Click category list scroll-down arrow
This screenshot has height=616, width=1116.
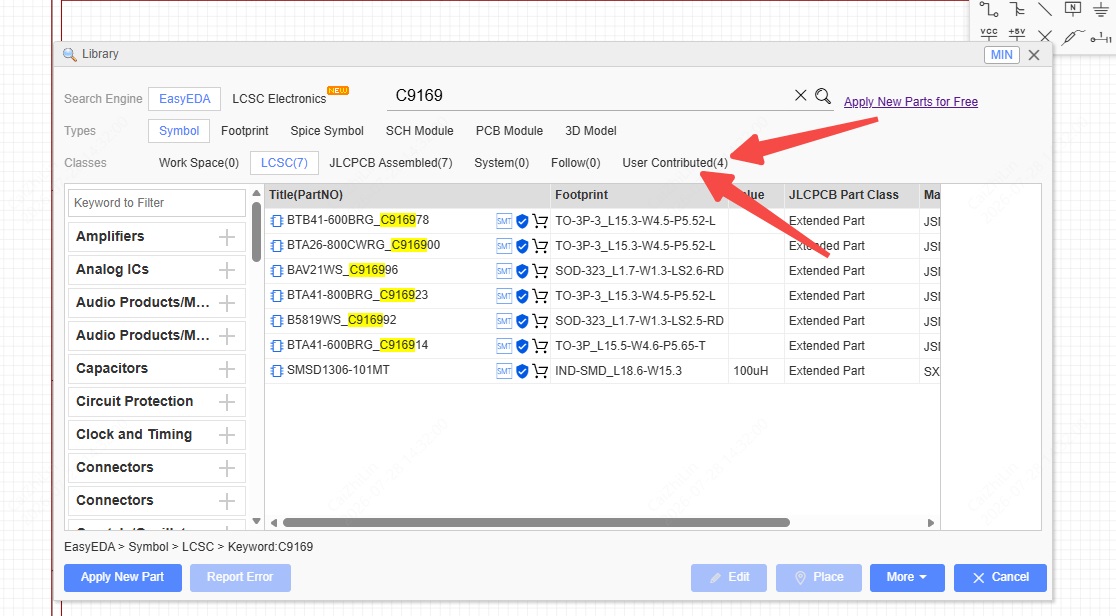click(256, 521)
